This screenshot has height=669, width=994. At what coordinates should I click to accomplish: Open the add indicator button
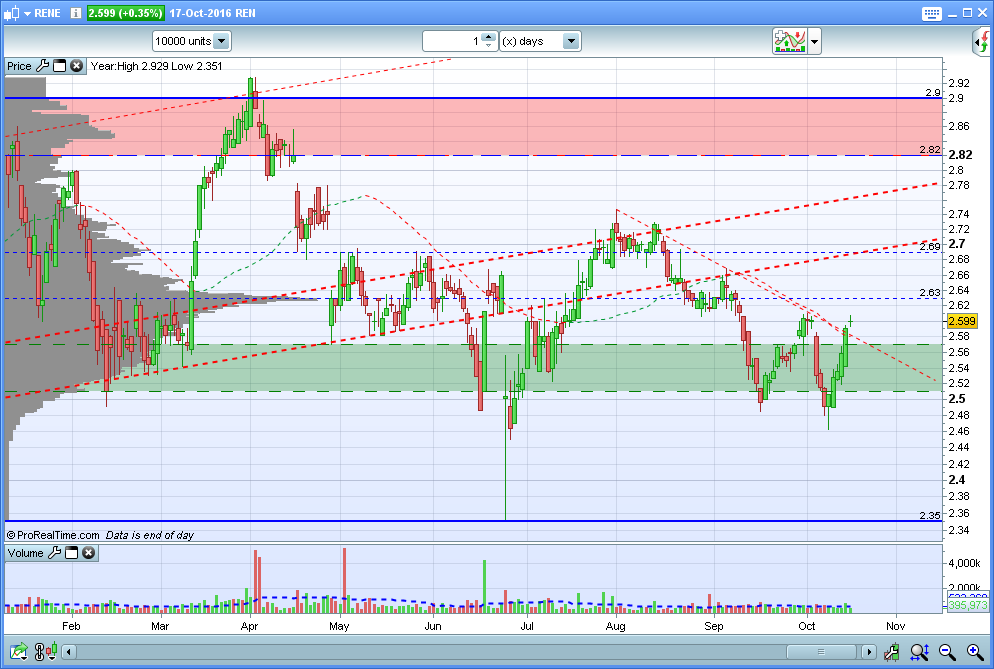coord(789,41)
